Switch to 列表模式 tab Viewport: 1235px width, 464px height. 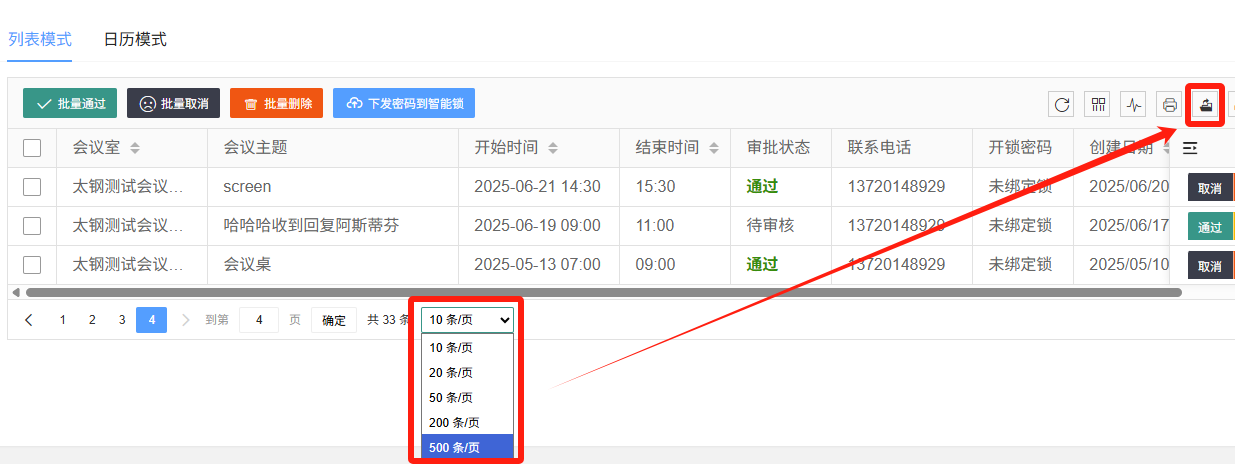point(40,40)
